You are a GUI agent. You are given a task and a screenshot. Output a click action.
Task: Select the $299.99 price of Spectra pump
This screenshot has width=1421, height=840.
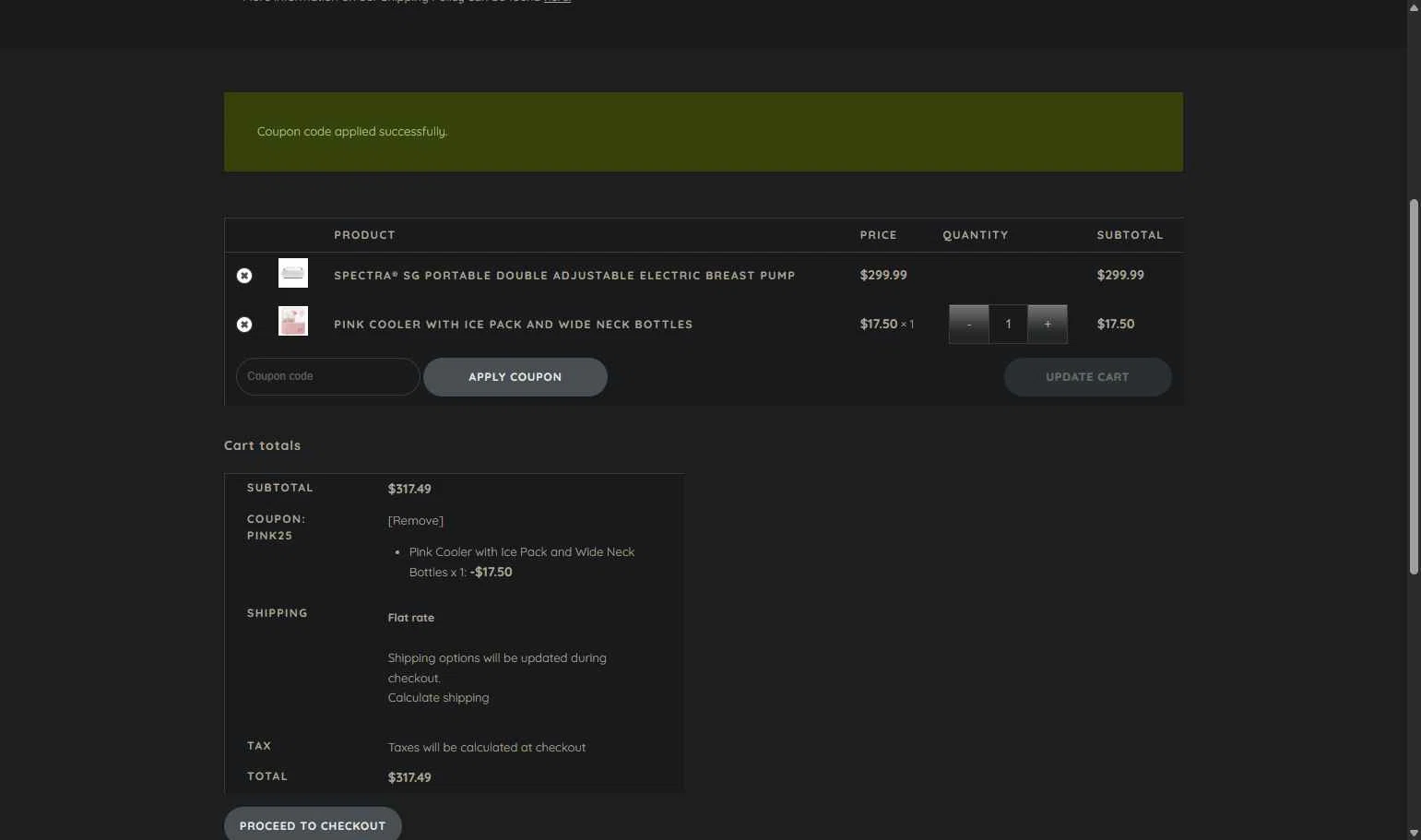click(x=883, y=275)
